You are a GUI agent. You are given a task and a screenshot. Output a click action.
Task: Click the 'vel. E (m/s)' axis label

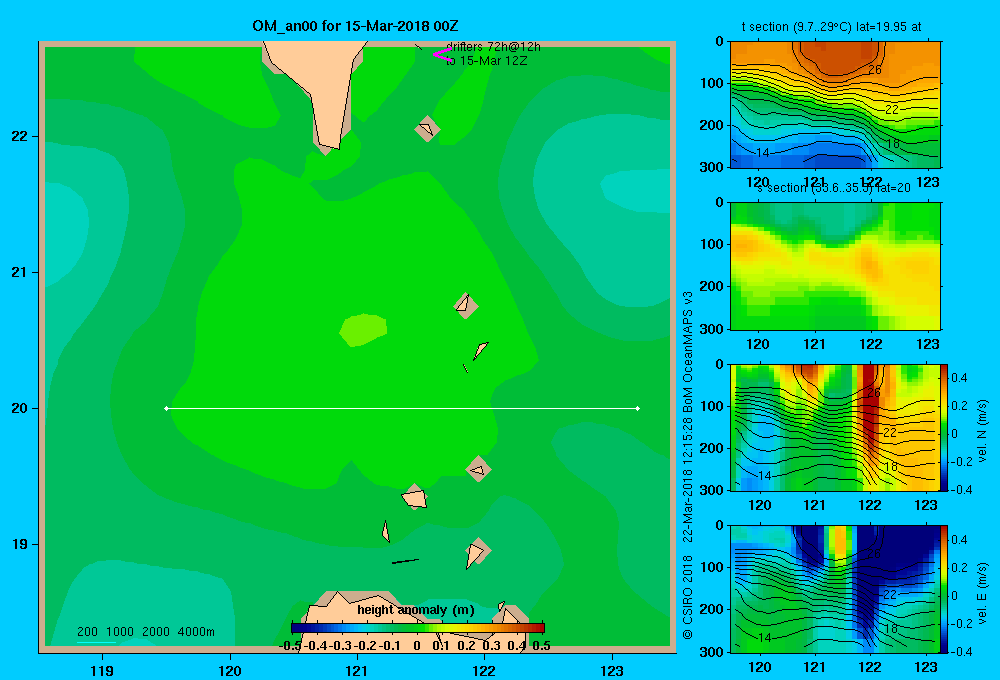click(x=982, y=593)
